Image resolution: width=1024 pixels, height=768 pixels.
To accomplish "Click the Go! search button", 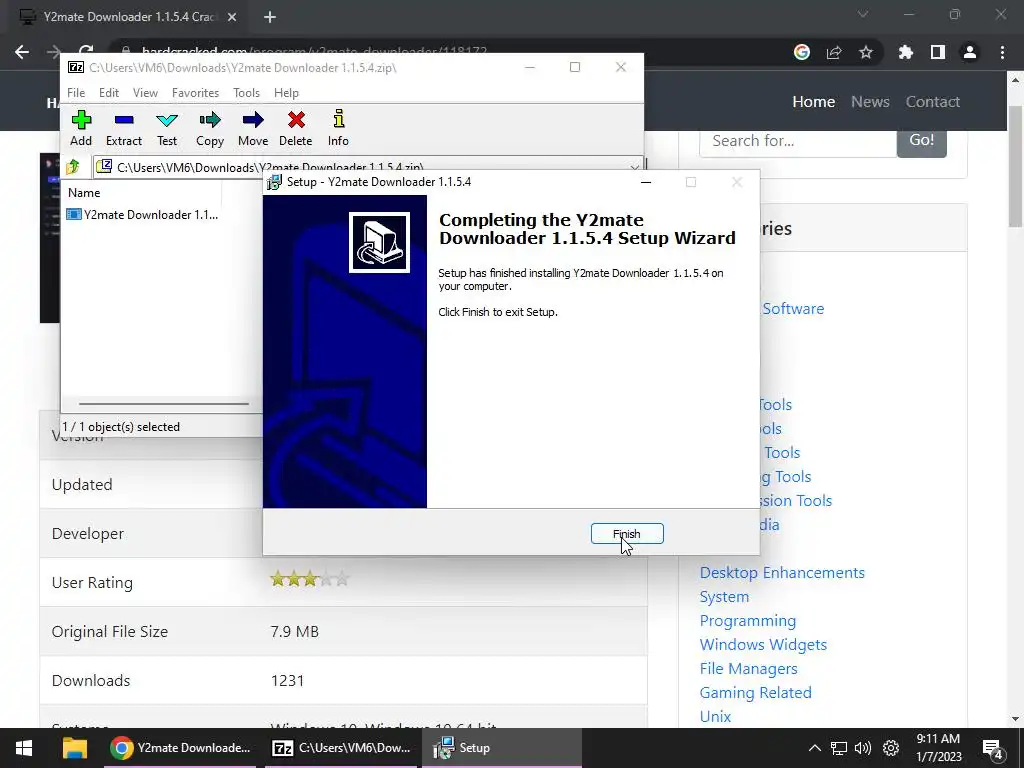I will (921, 140).
